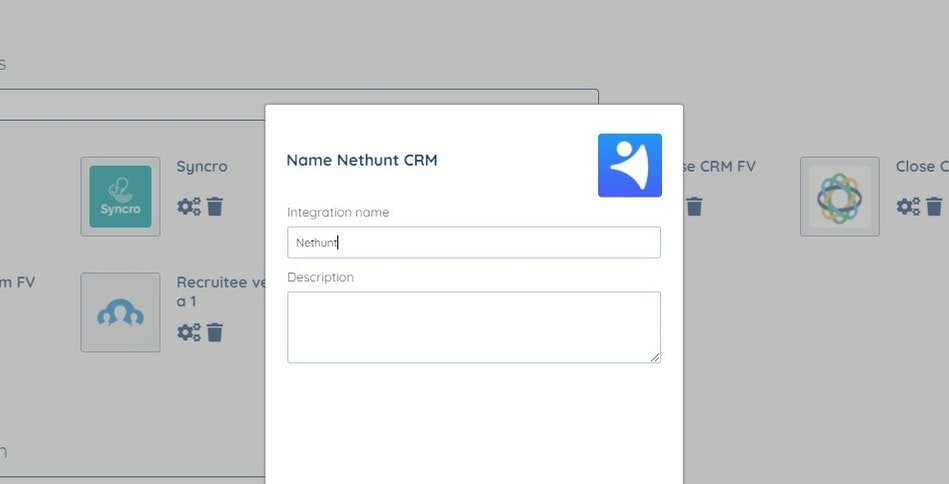Click the Nethunt CRM logo in dialog

tap(629, 165)
